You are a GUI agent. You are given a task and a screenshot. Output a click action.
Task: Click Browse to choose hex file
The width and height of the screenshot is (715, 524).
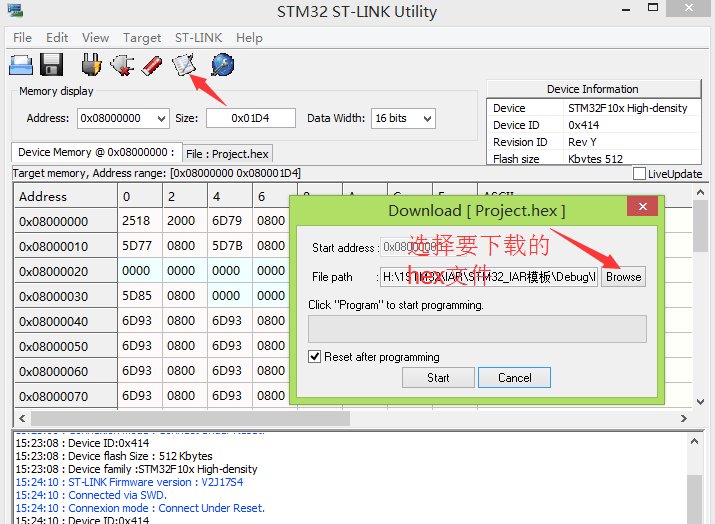pyautogui.click(x=623, y=277)
